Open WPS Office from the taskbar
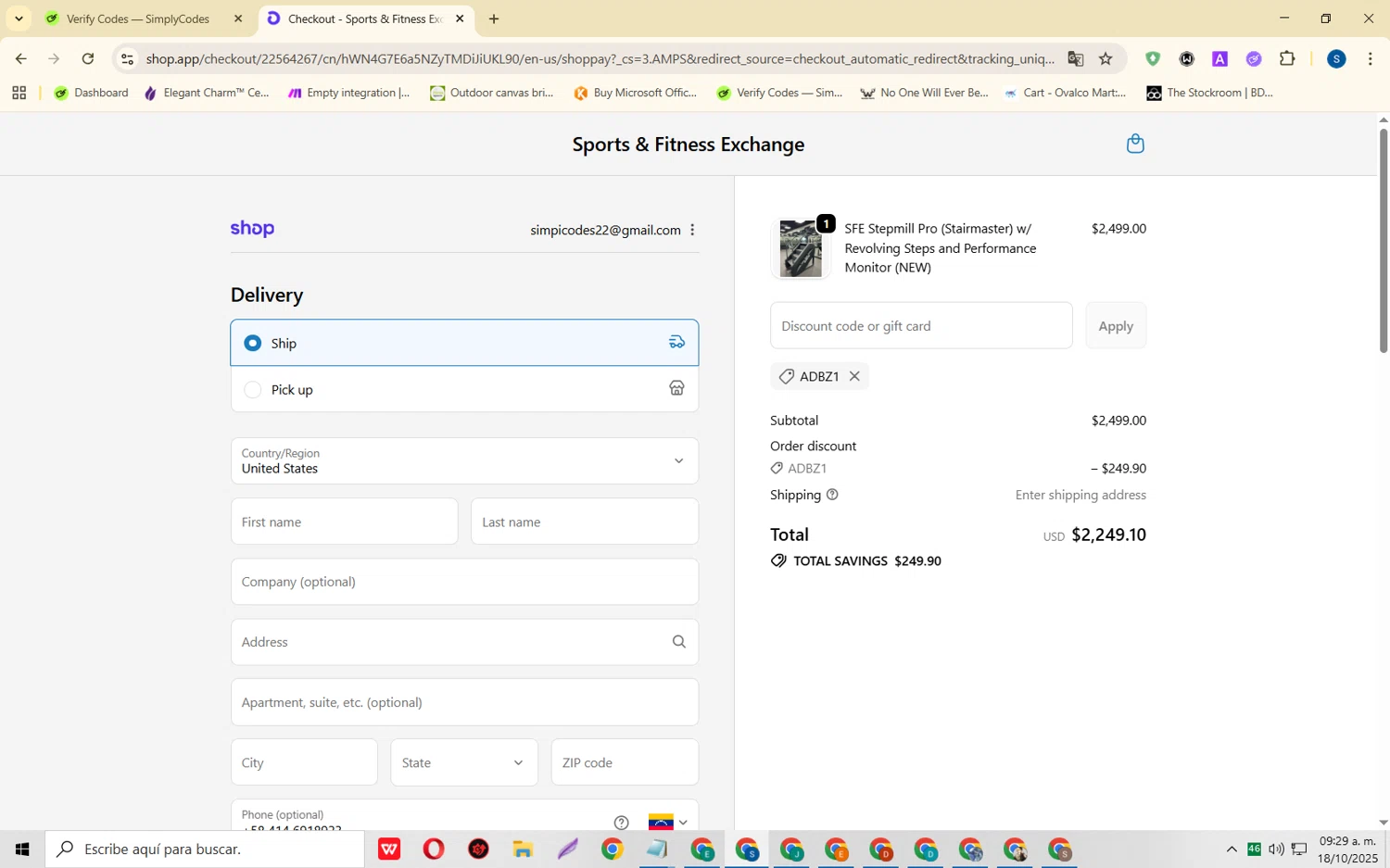This screenshot has height=868, width=1390. [389, 849]
